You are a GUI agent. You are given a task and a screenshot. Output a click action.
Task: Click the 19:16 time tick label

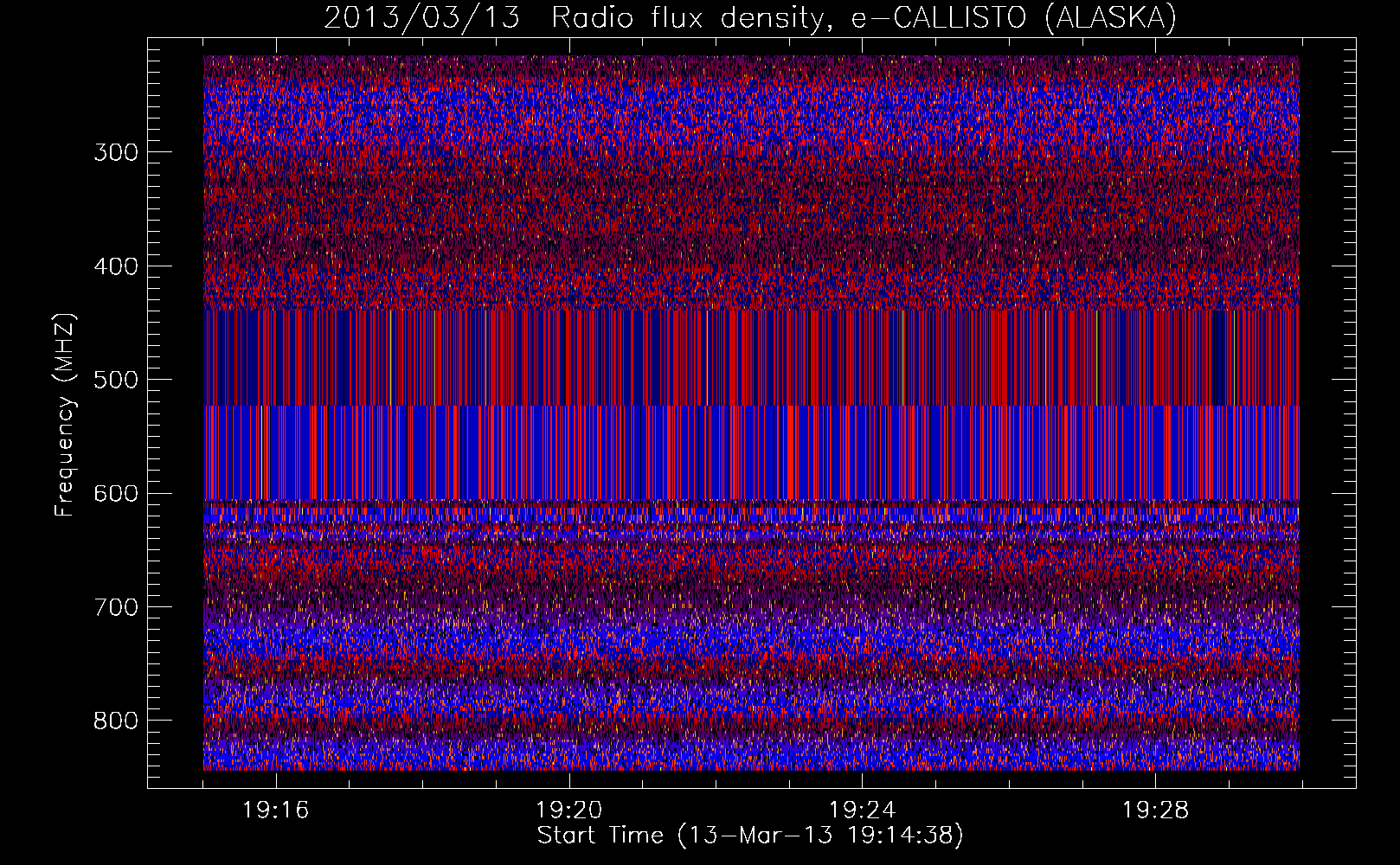tap(276, 811)
